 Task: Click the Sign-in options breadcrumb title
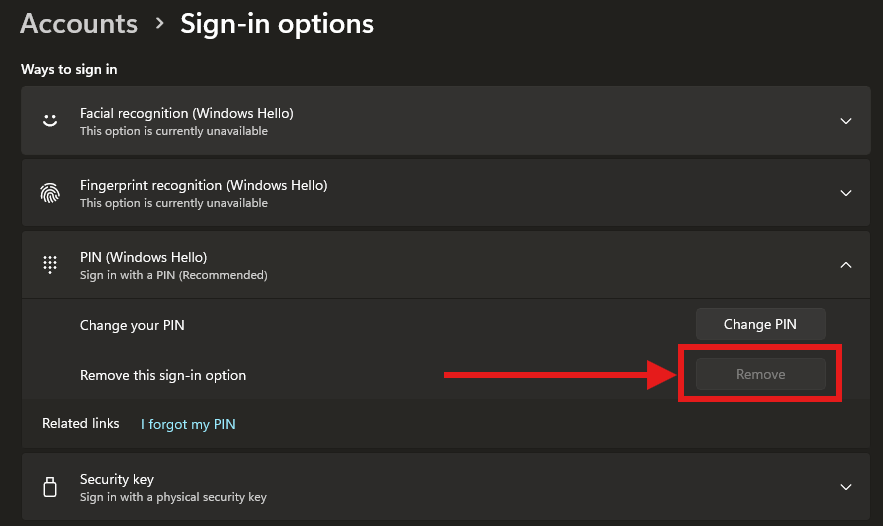point(277,24)
